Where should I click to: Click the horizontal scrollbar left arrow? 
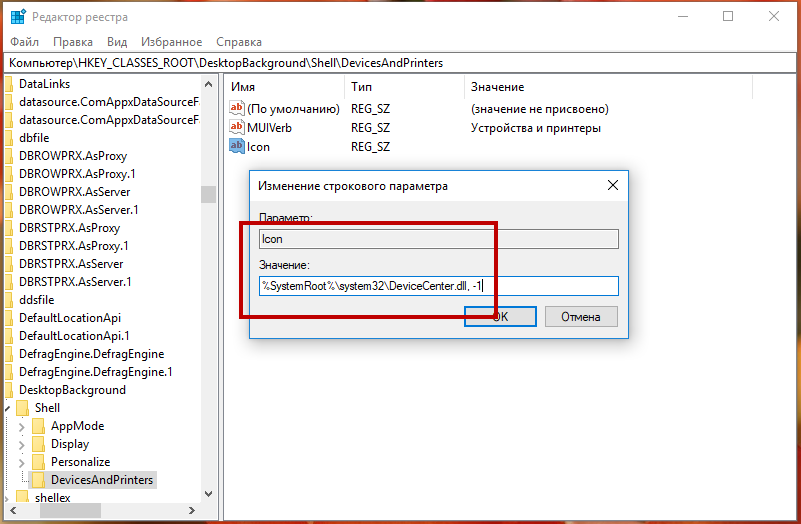(x=13, y=510)
